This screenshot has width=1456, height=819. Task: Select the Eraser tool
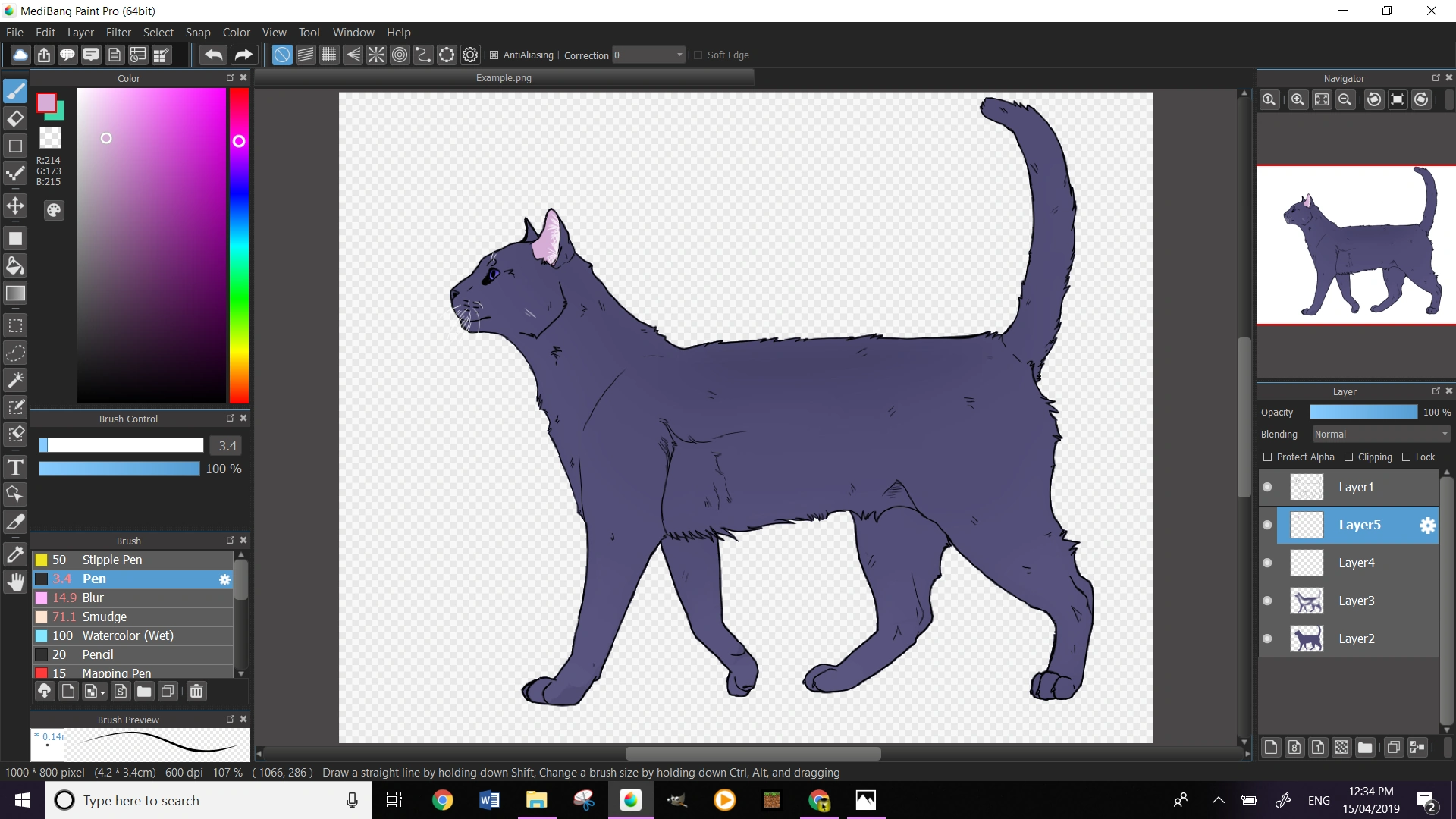[x=15, y=118]
